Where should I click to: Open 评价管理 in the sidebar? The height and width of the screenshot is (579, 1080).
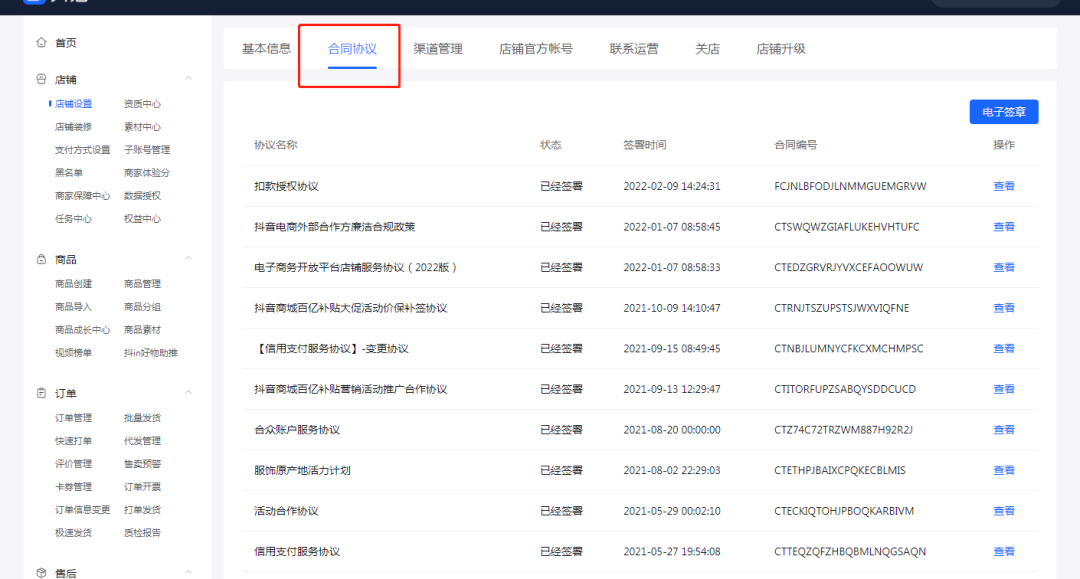[73, 464]
